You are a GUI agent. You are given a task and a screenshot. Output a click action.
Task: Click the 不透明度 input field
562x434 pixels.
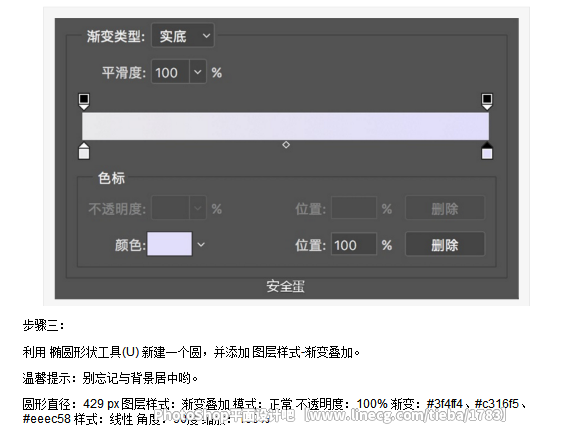click(x=170, y=208)
